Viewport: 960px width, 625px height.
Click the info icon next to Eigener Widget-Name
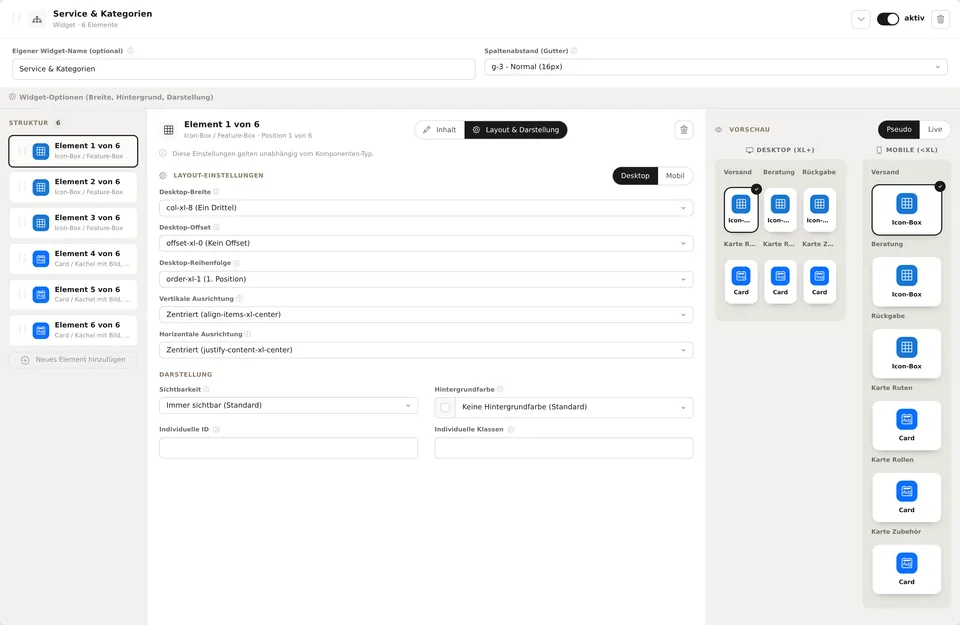(130, 51)
